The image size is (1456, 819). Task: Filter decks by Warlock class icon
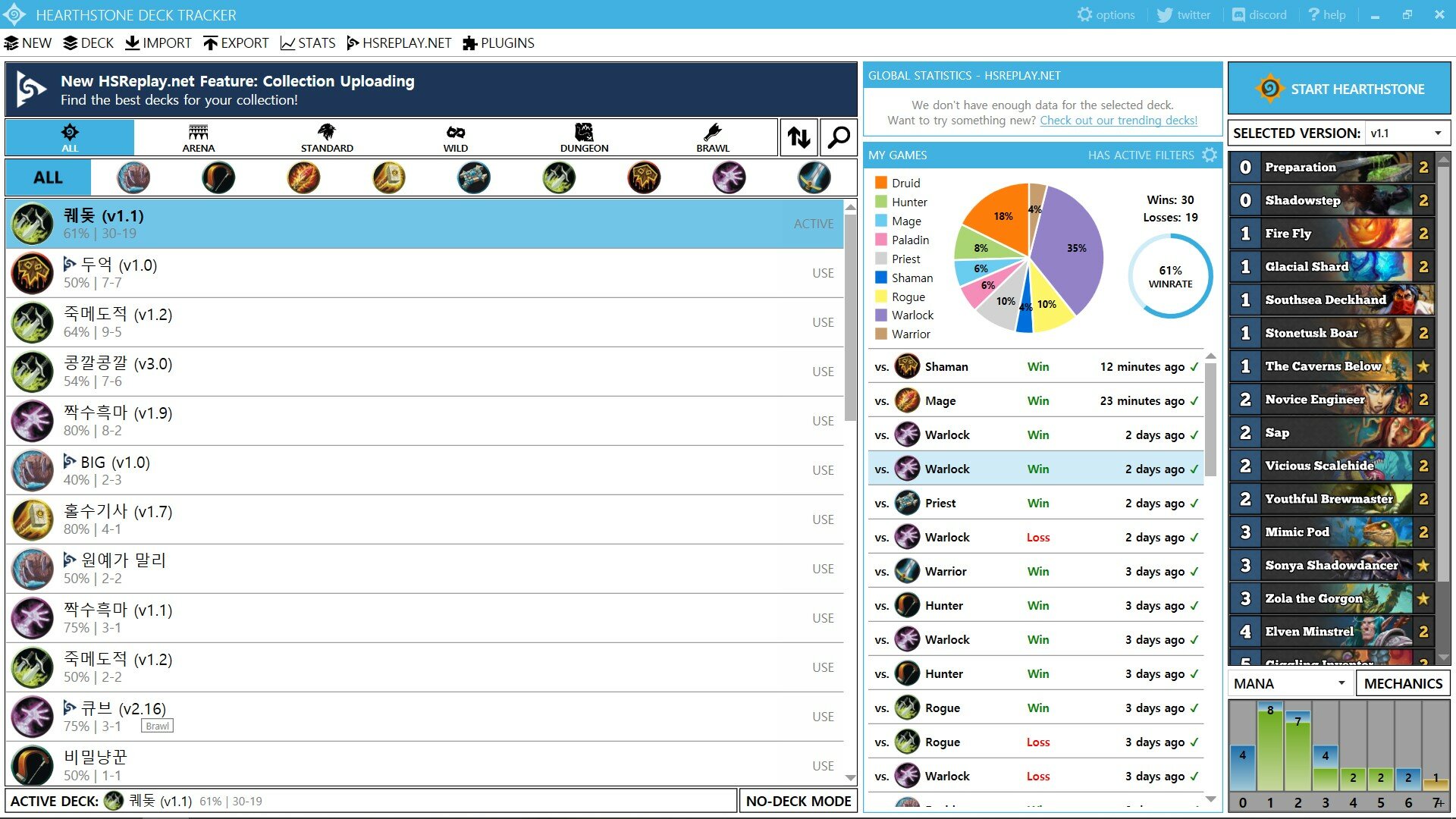coord(729,177)
